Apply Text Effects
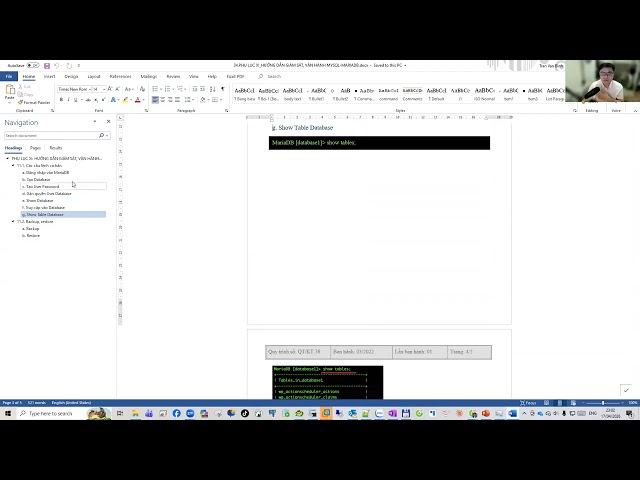The image size is (640, 480). point(113,100)
